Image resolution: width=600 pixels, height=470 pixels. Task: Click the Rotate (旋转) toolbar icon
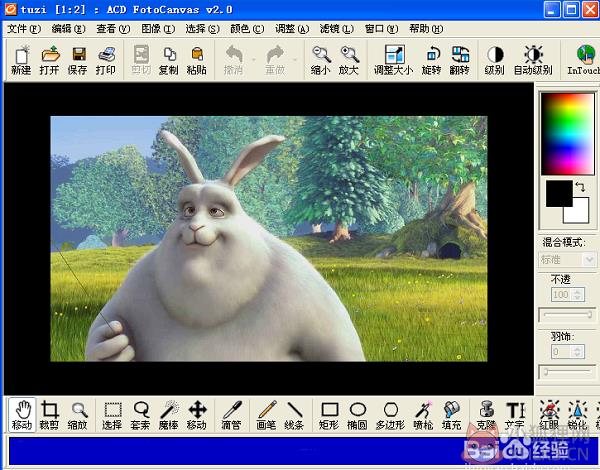click(x=431, y=60)
